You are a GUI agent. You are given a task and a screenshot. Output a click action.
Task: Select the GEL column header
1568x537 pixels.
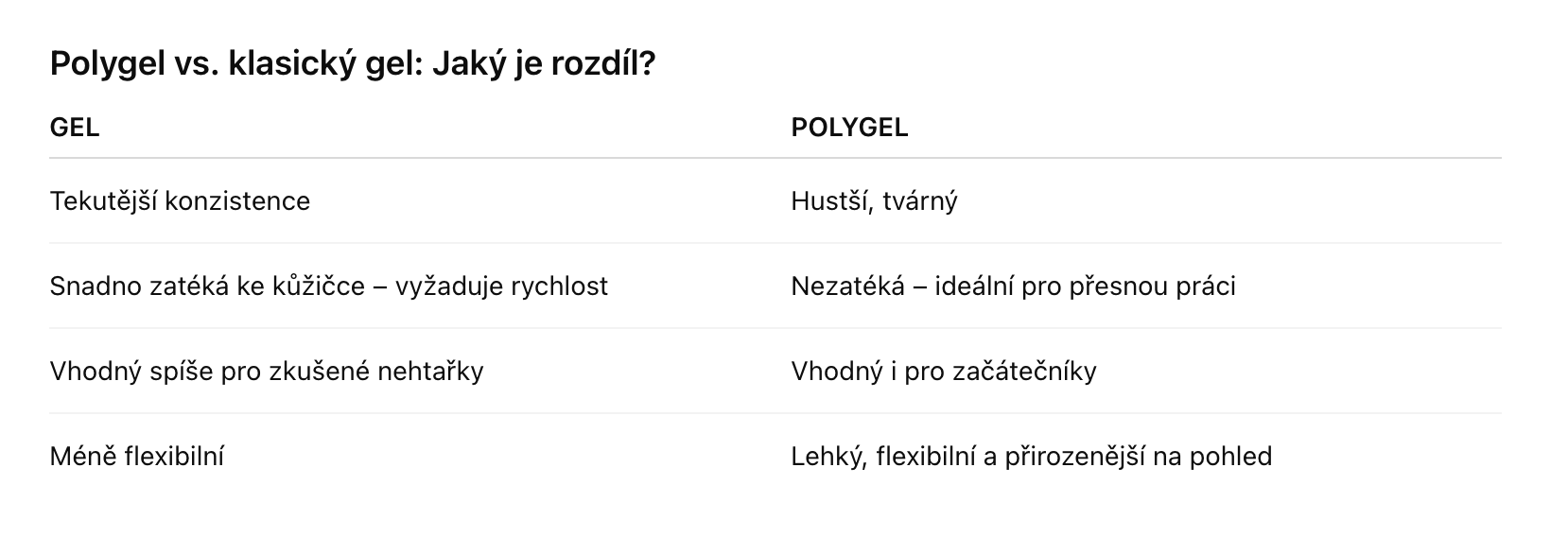pos(75,128)
